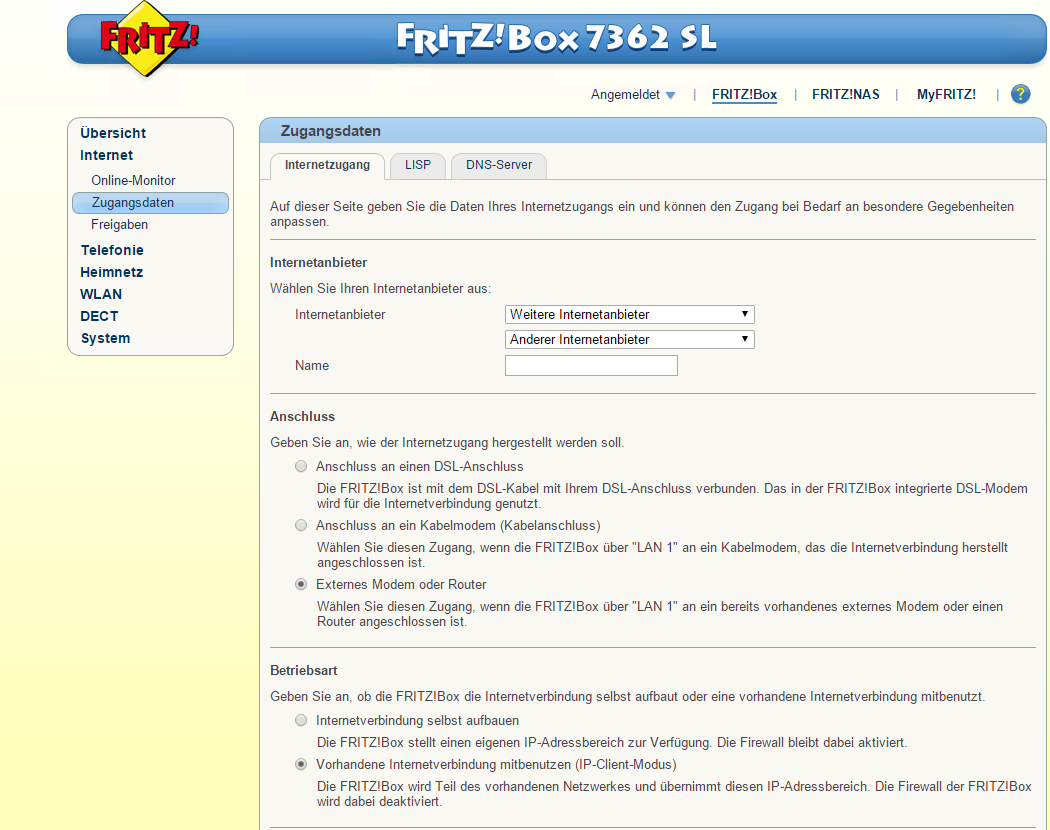This screenshot has width=1050, height=830.
Task: Click the Betriebsart section heading
Action: (x=303, y=670)
